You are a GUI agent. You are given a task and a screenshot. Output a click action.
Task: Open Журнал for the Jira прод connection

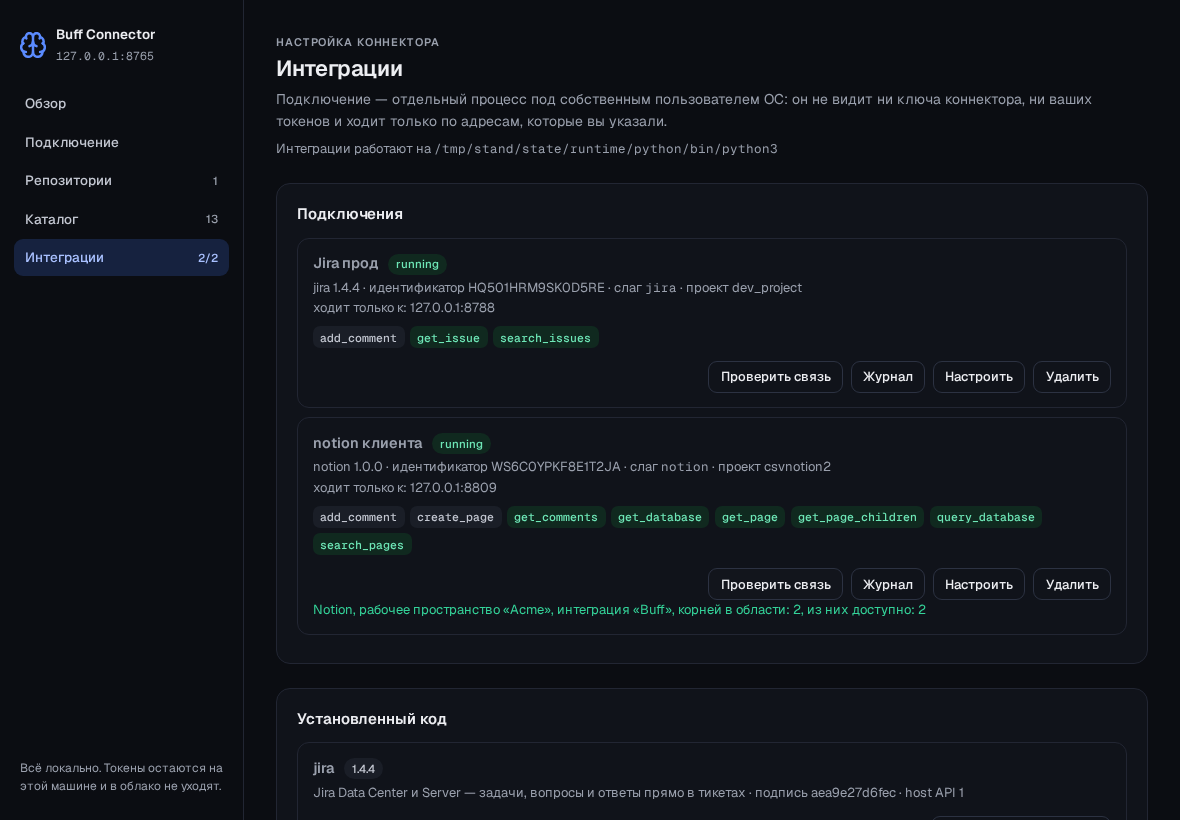click(x=887, y=377)
